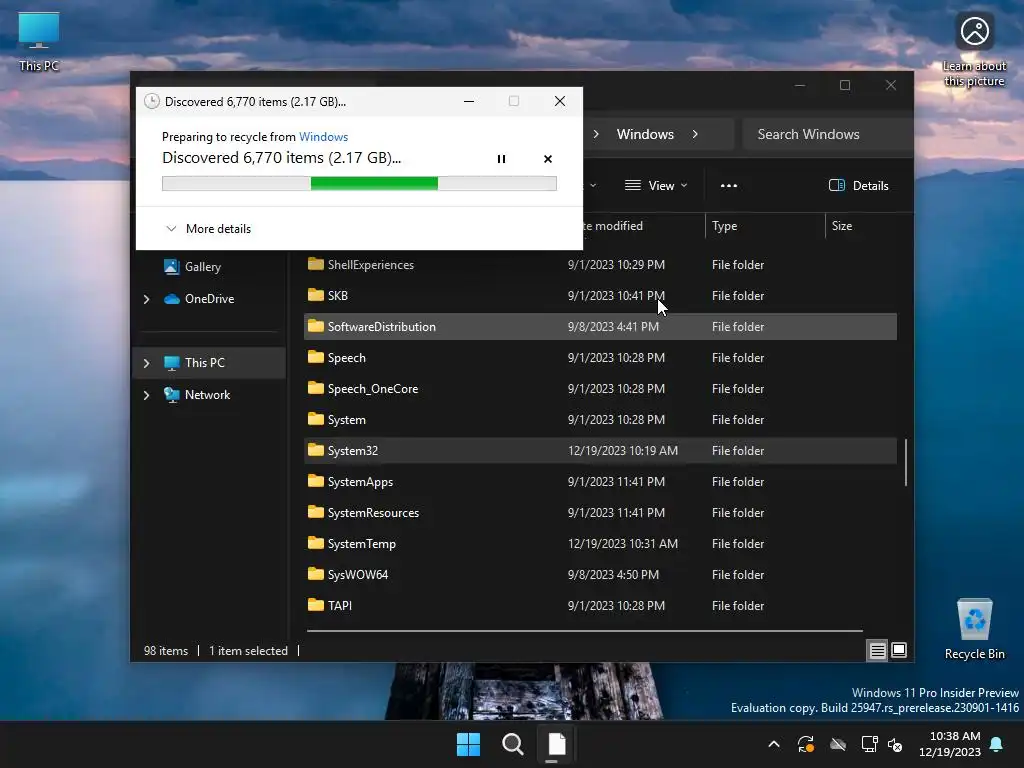Open the See more ellipsis menu
This screenshot has width=1024, height=768.
pyautogui.click(x=729, y=185)
